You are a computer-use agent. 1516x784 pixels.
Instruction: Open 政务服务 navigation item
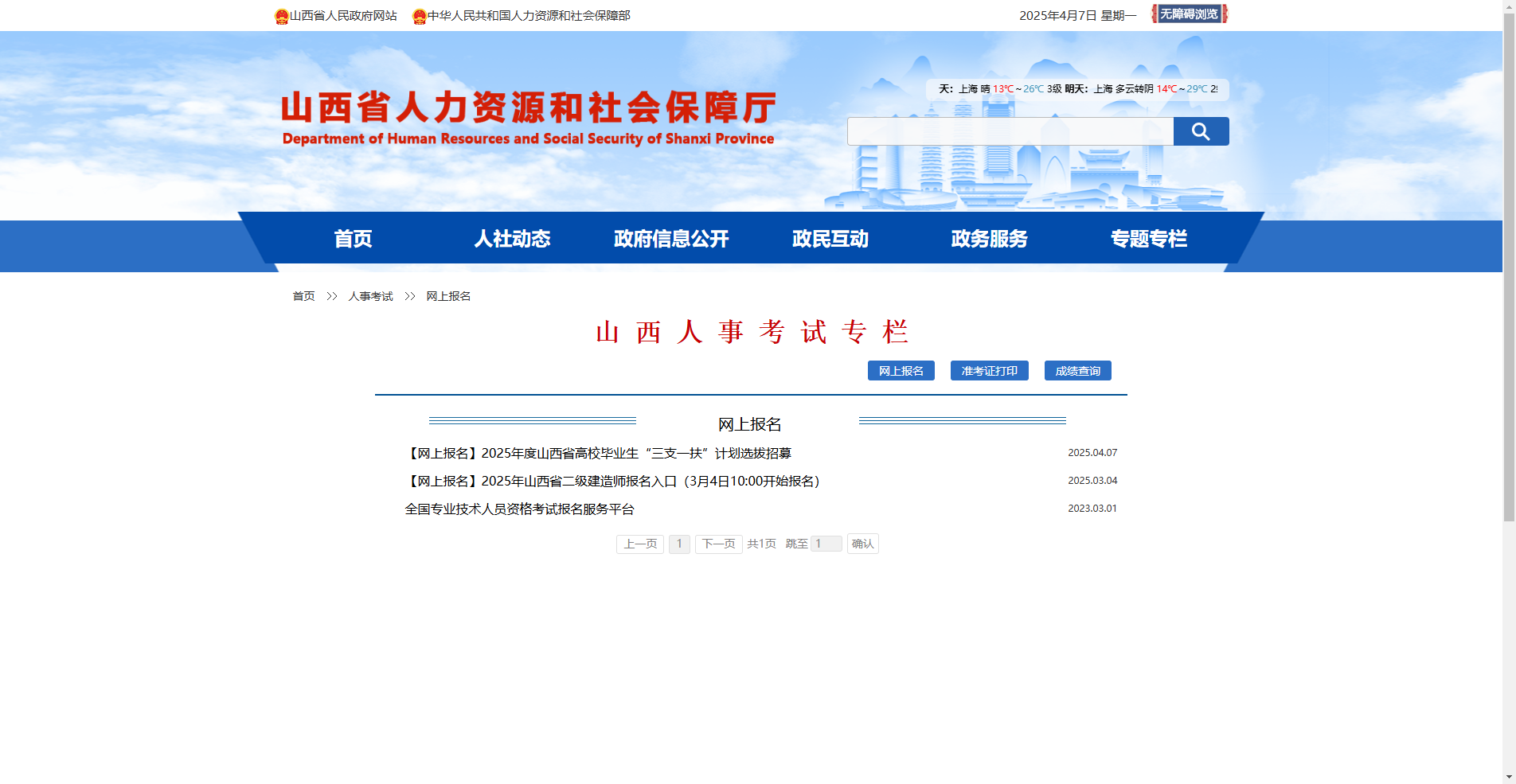[988, 239]
